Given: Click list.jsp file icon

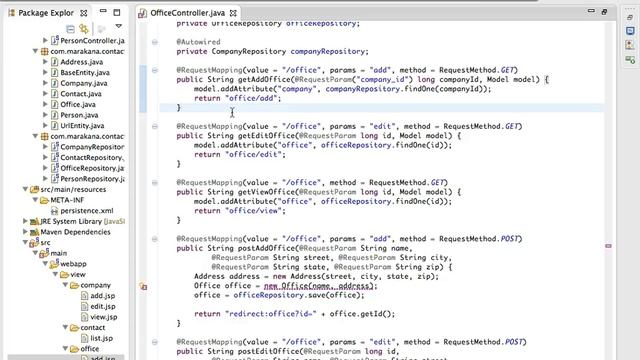Looking at the screenshot, I should [x=84, y=338].
